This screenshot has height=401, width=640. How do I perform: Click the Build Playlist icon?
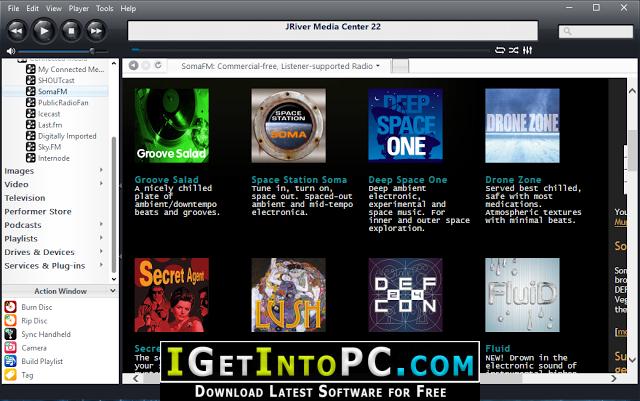tap(11, 361)
